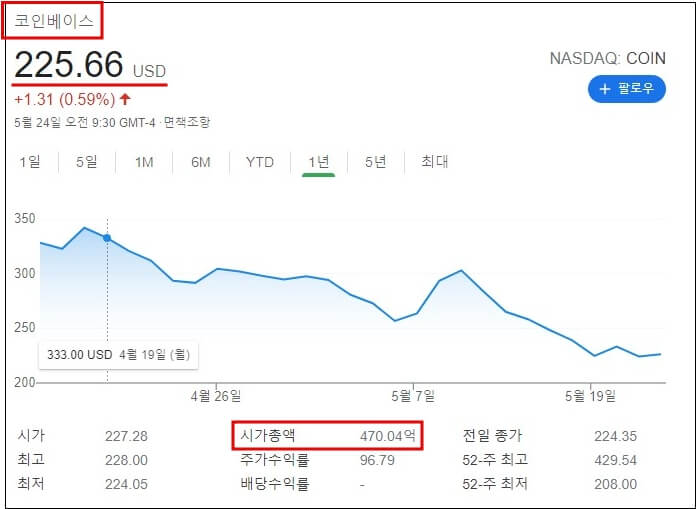
Task: Select the 1일 range tab
Action: tap(30, 162)
